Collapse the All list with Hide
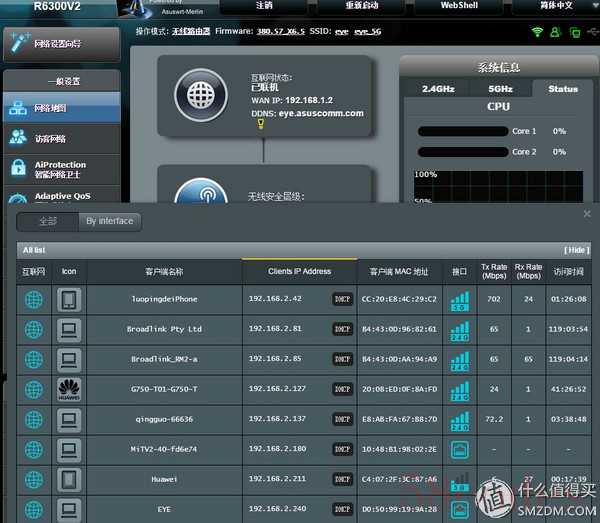Viewport: 600px width, 523px height. click(575, 250)
